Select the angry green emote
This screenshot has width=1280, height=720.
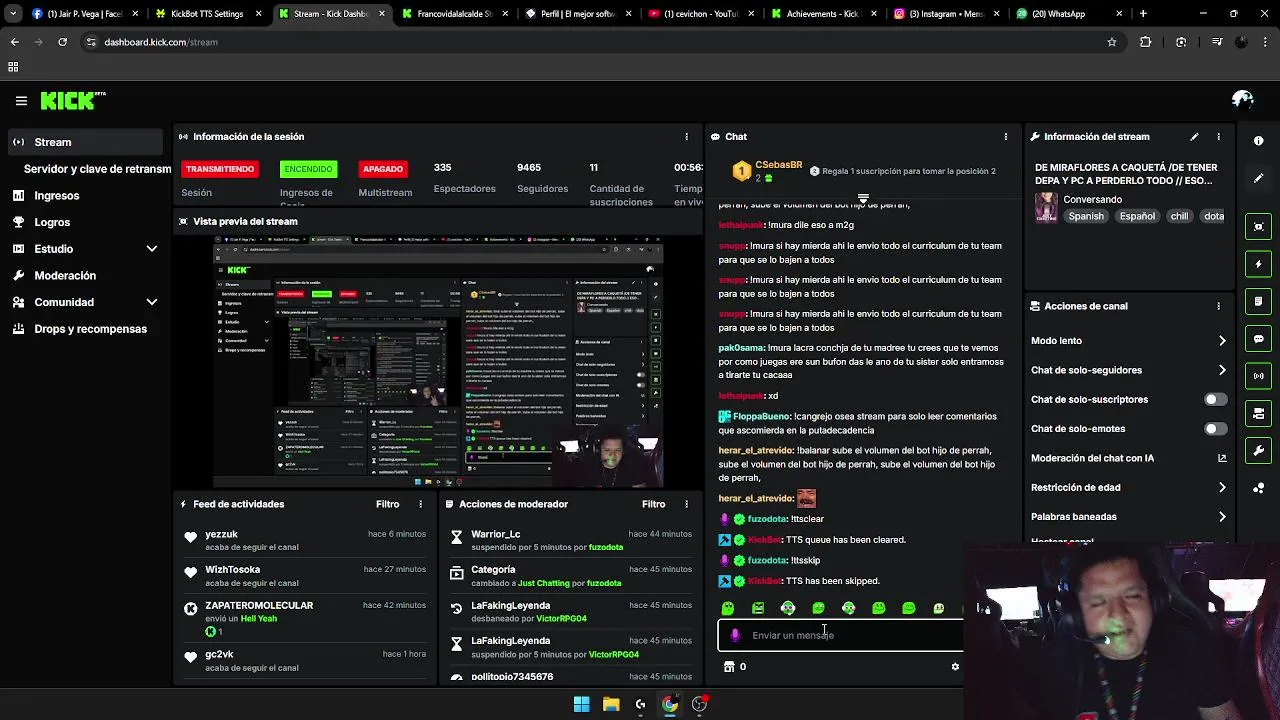coord(758,608)
